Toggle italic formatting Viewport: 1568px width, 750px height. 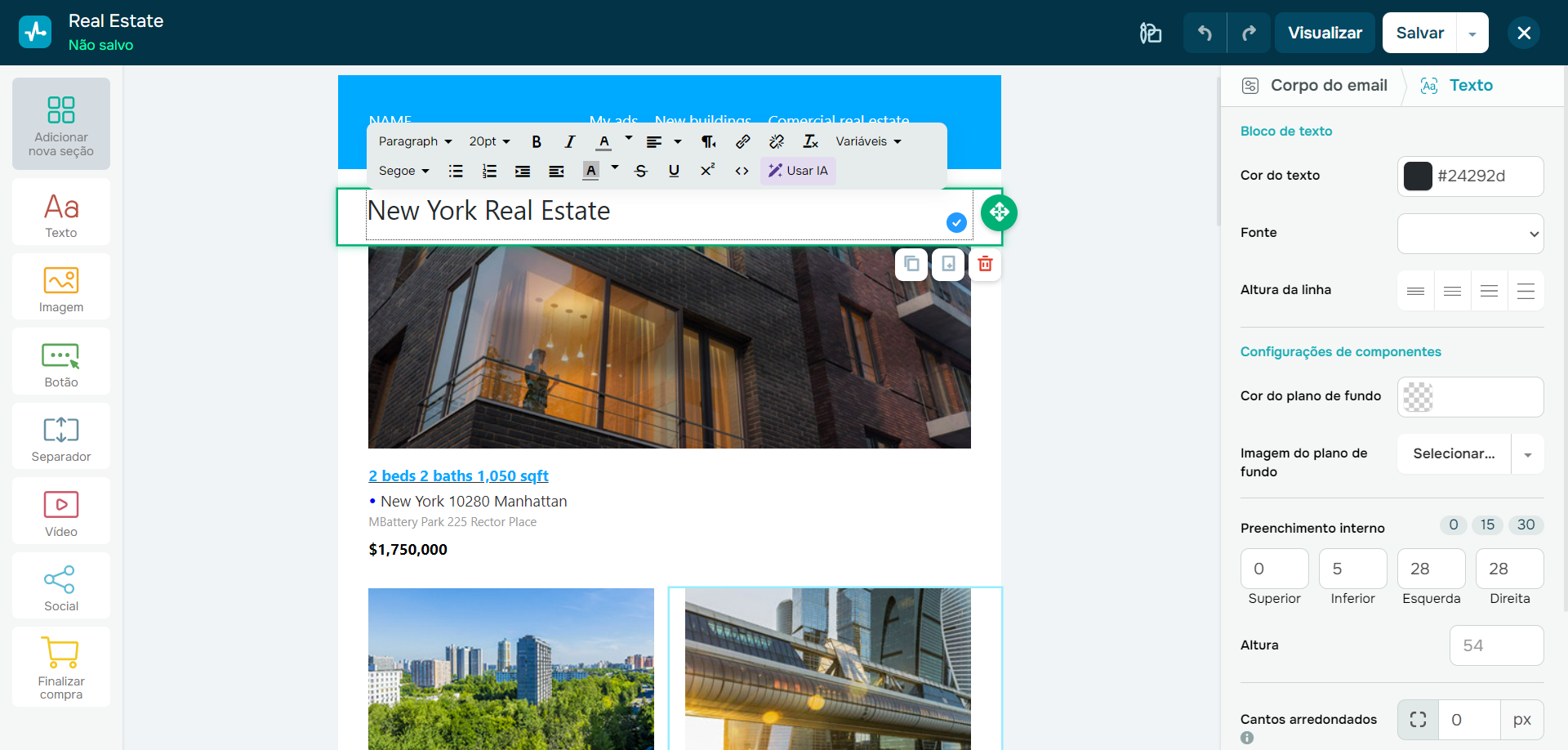click(x=570, y=141)
